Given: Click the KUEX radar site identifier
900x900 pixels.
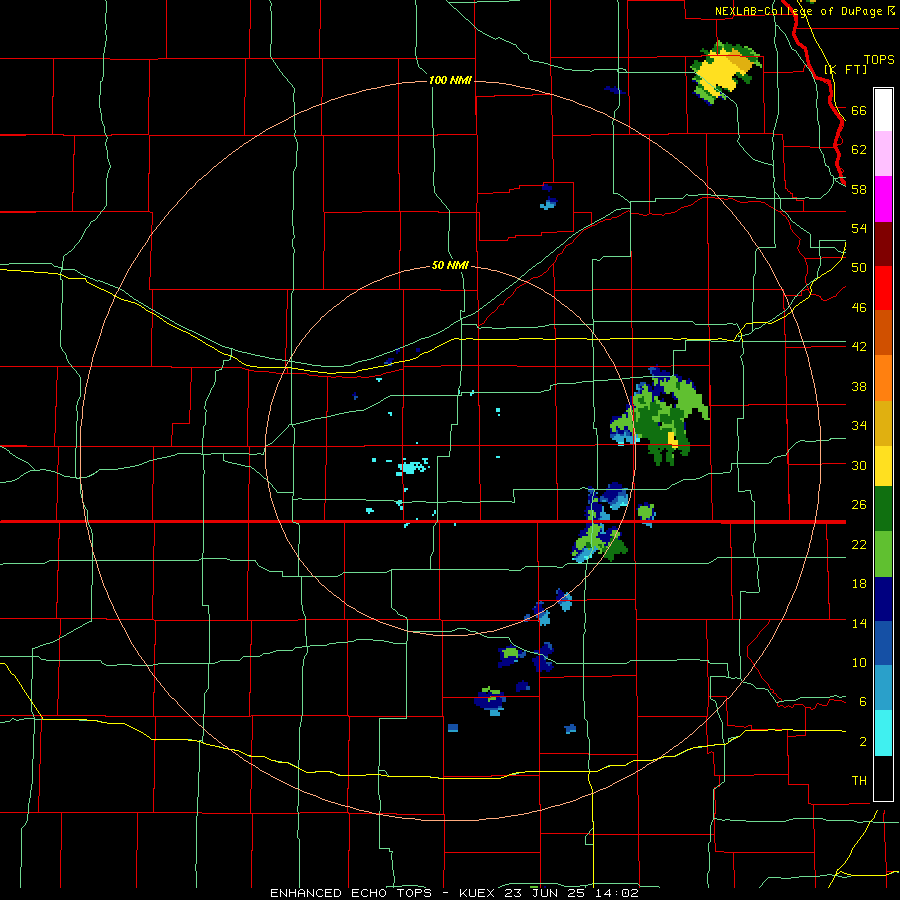Looking at the screenshot, I should [476, 893].
